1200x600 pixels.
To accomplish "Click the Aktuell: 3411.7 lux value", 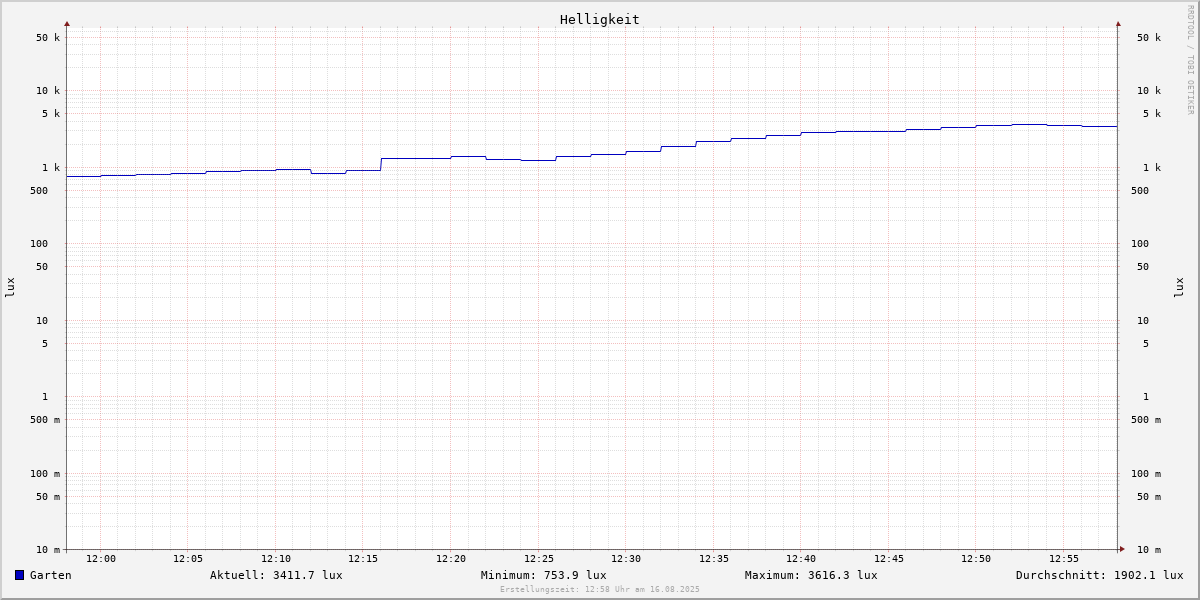I will click(276, 575).
